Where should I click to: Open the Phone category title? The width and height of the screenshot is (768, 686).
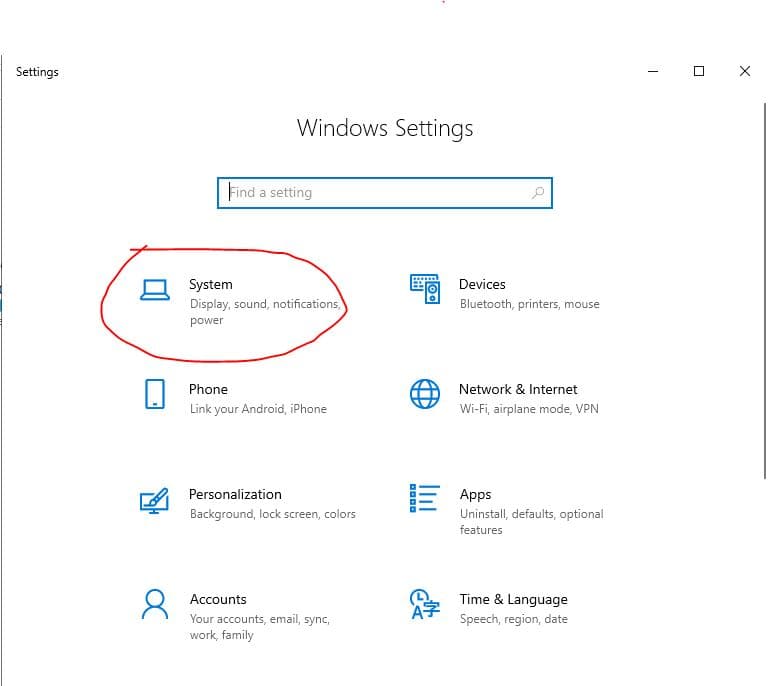[208, 389]
